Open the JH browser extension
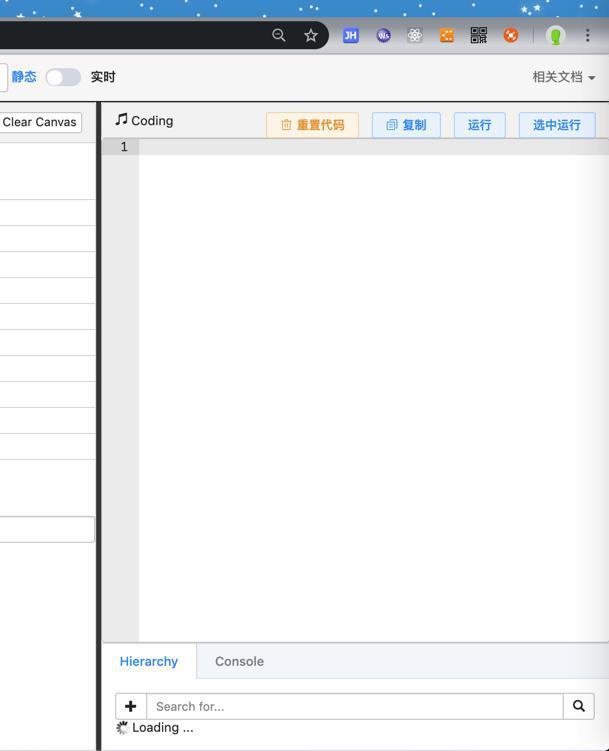Image resolution: width=609 pixels, height=751 pixels. tap(350, 35)
